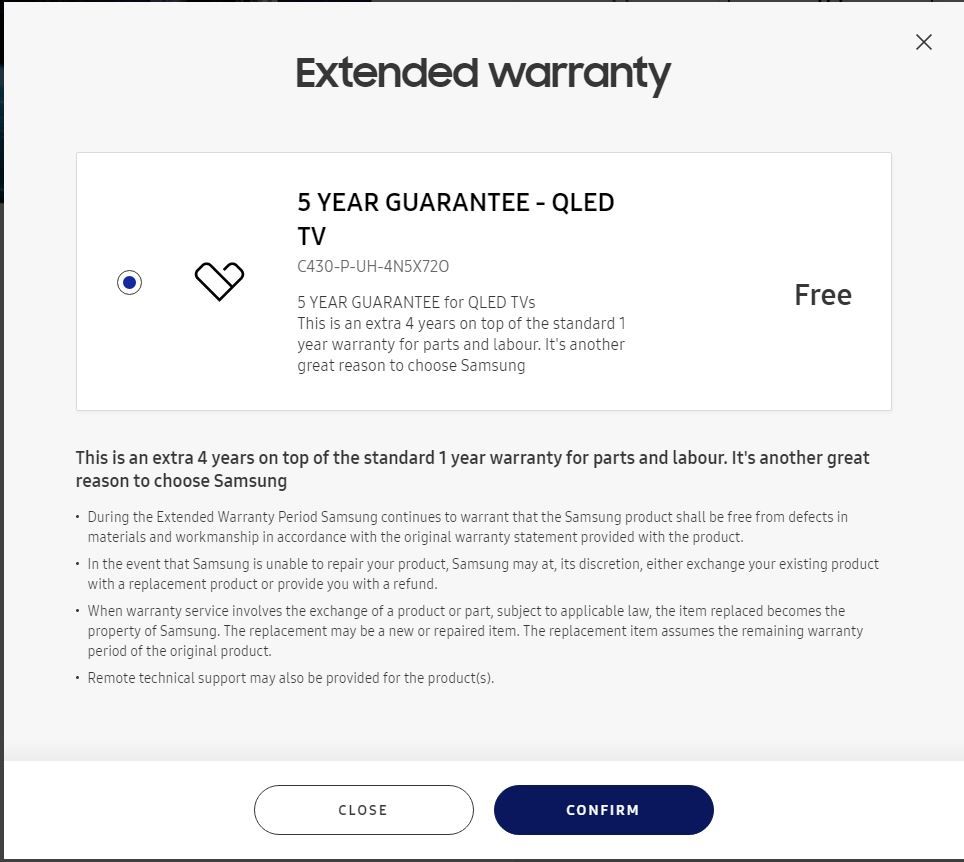Click the first bullet point marker in the list
The height and width of the screenshot is (862, 964).
pos(78,517)
